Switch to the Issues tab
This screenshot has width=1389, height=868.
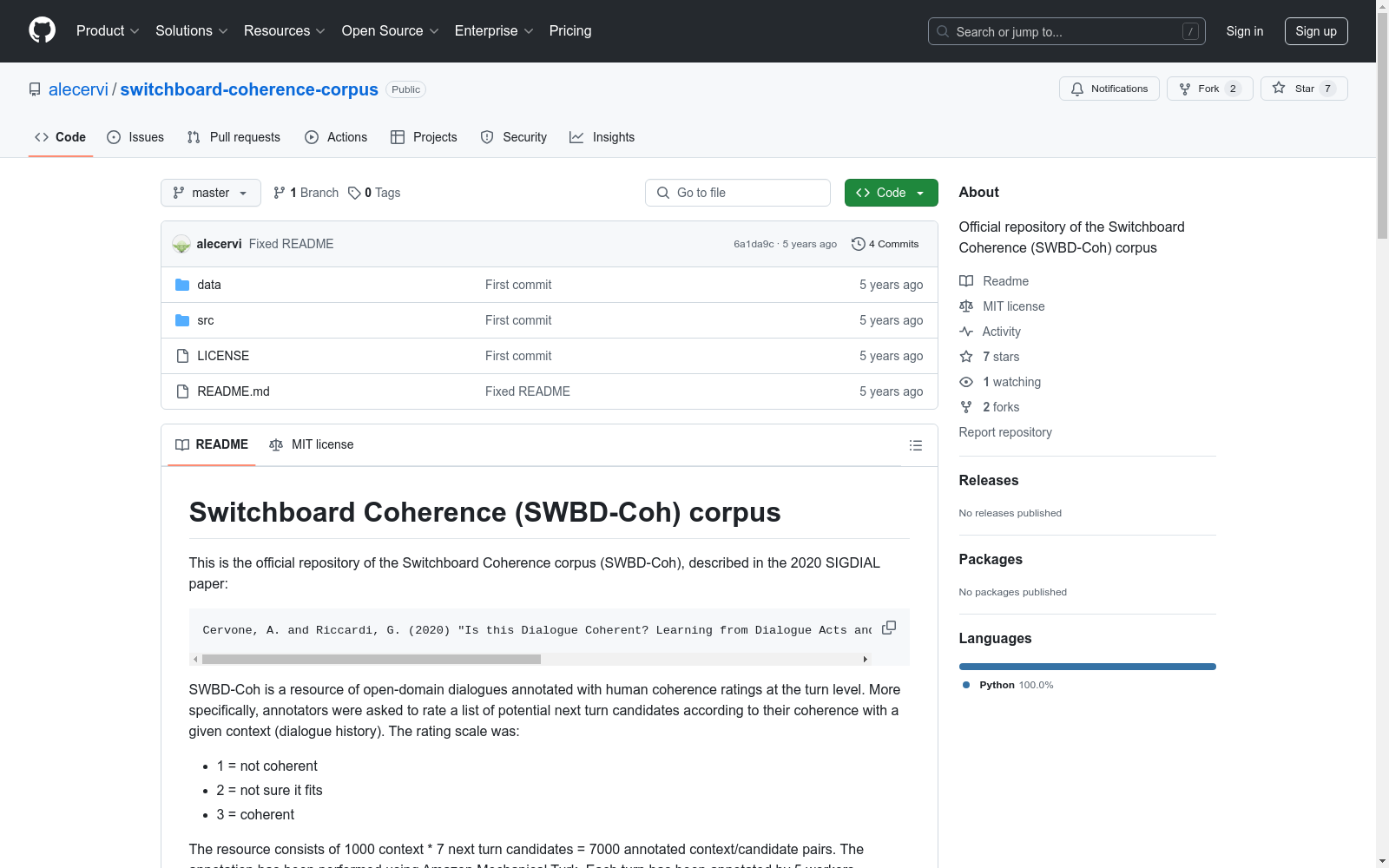pyautogui.click(x=135, y=137)
